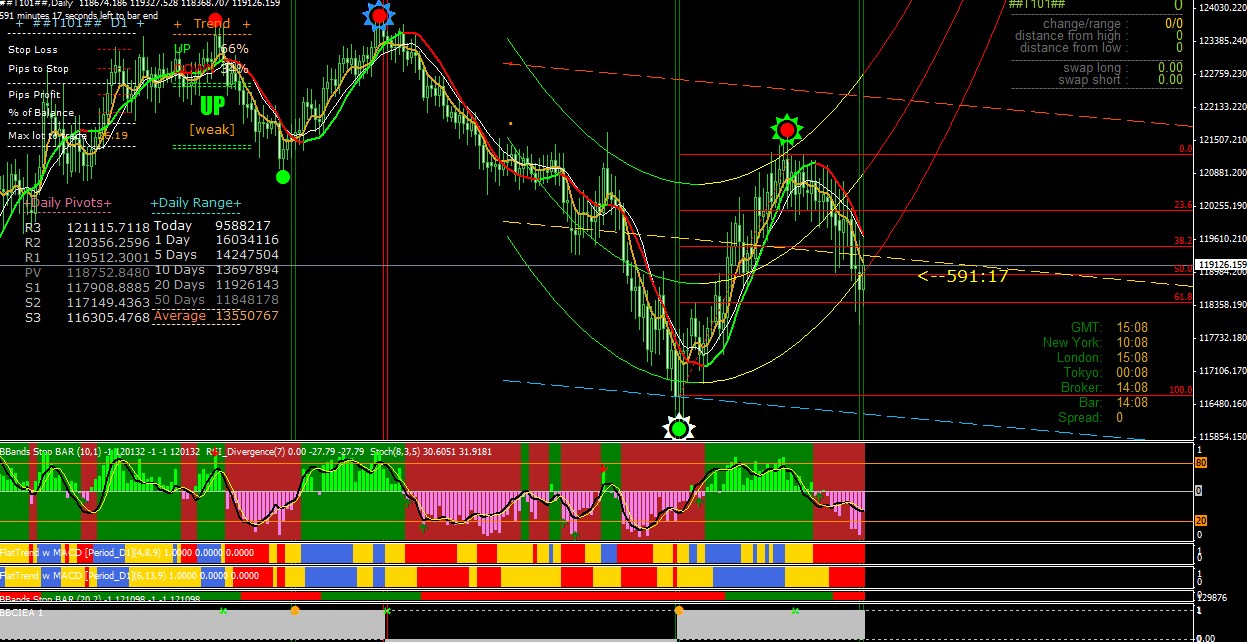Click the small orange dot on the chart
The height and width of the screenshot is (642, 1247).
click(510, 124)
